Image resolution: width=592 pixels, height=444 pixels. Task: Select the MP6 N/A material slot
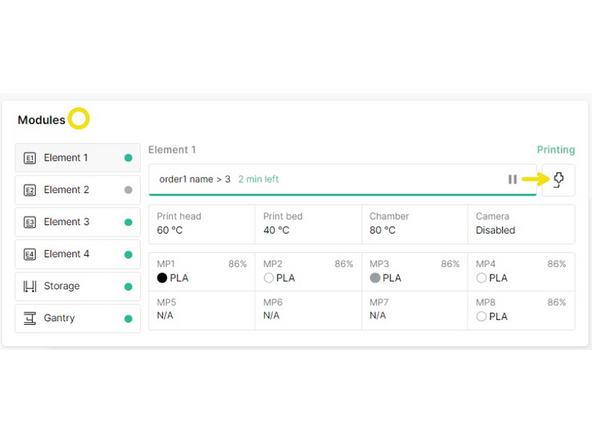[308, 310]
